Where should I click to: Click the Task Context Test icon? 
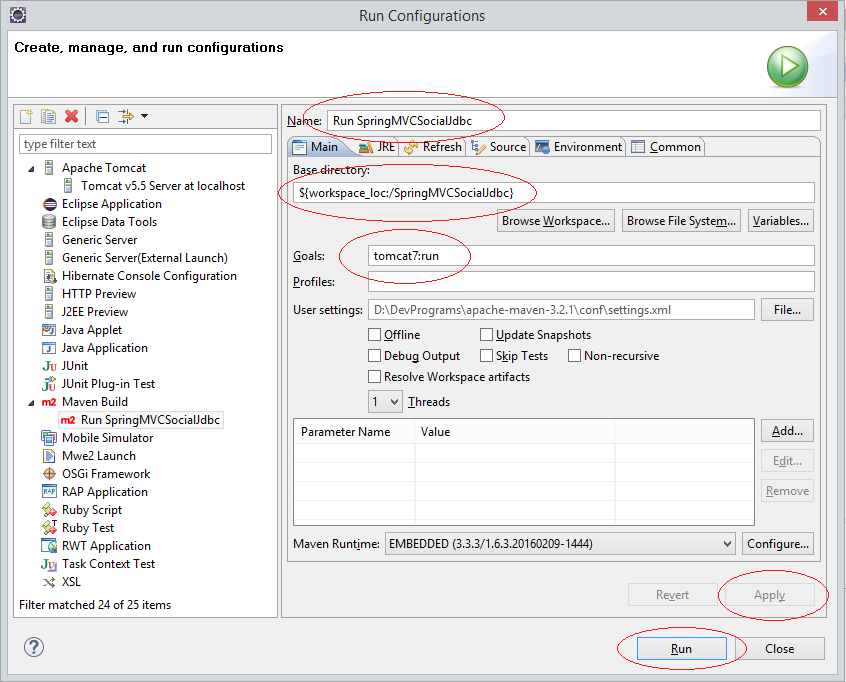tap(49, 564)
